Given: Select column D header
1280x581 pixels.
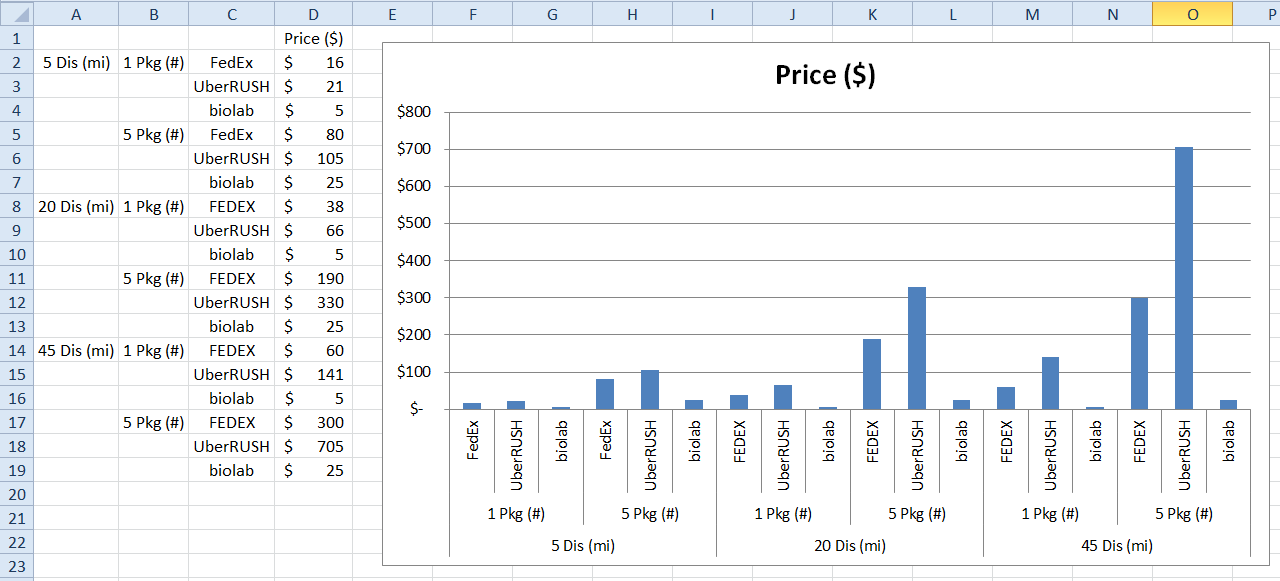Looking at the screenshot, I should tap(314, 14).
